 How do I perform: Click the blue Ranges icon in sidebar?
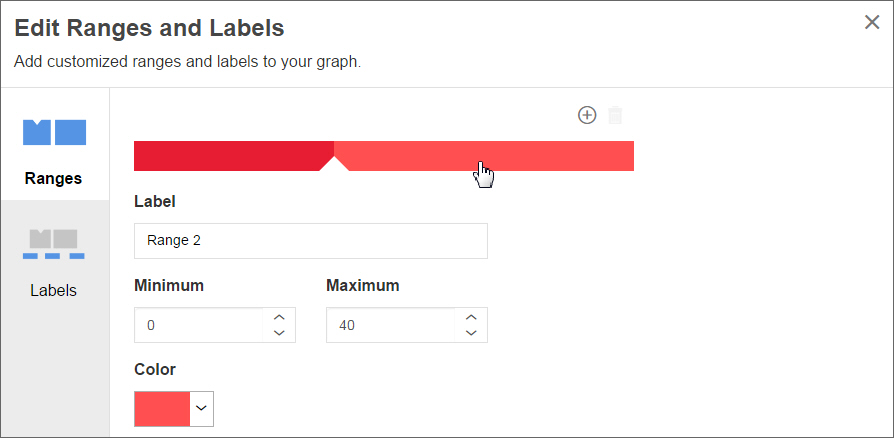point(54,132)
